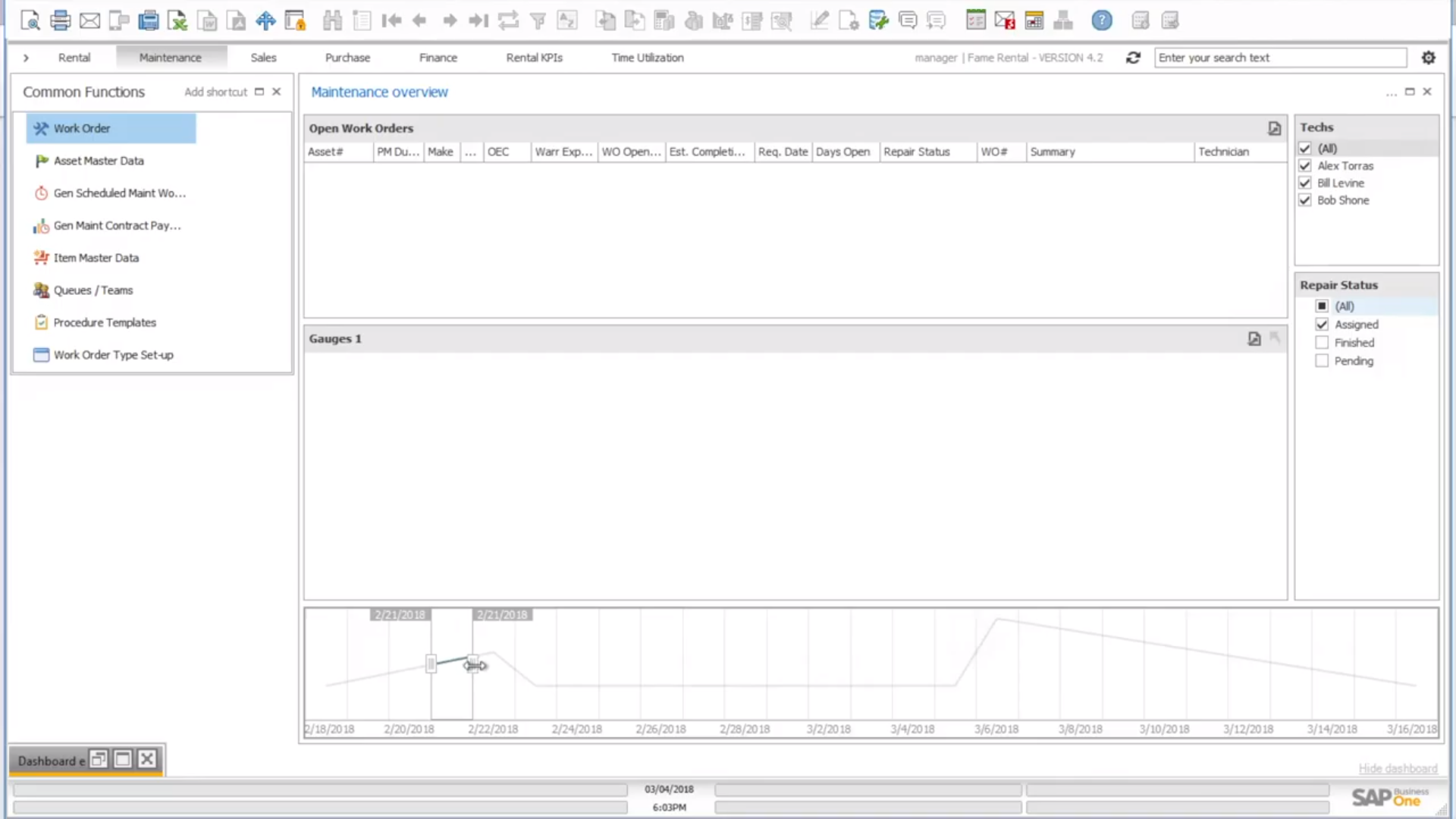The width and height of the screenshot is (1456, 819).
Task: Open the blue Help question-mark icon
Action: pyautogui.click(x=1101, y=20)
